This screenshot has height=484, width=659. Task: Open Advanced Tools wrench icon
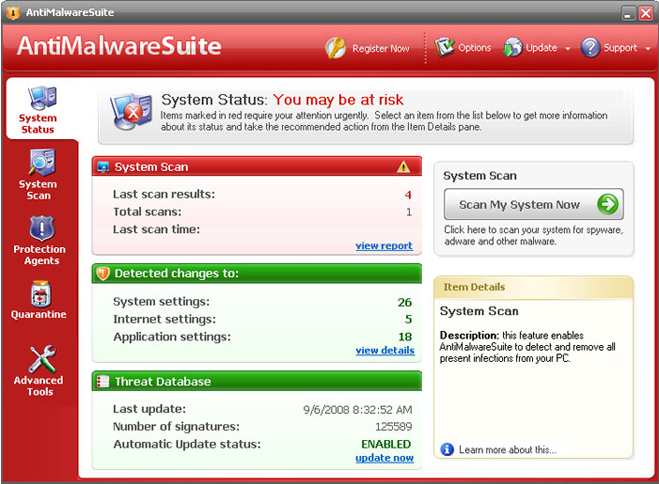(42, 359)
